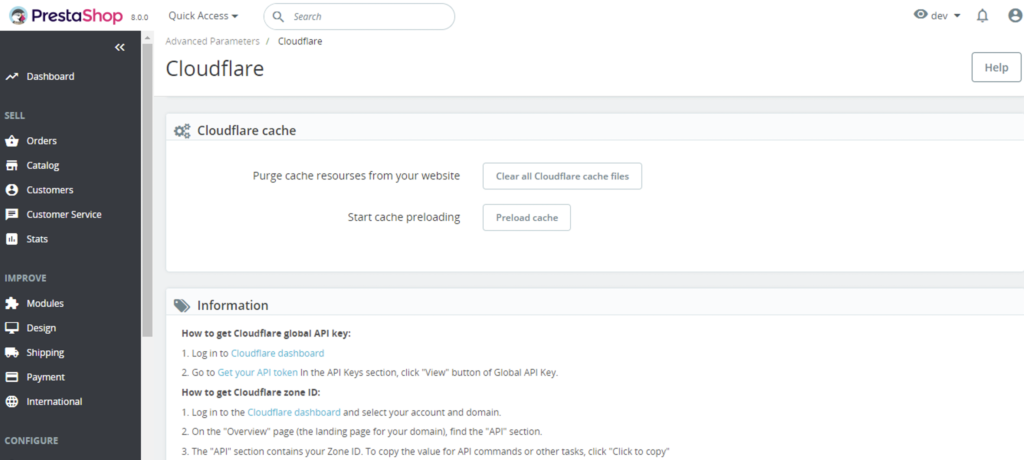Click the Customers person icon
Screen dimensions: 1024x460
click(x=12, y=190)
